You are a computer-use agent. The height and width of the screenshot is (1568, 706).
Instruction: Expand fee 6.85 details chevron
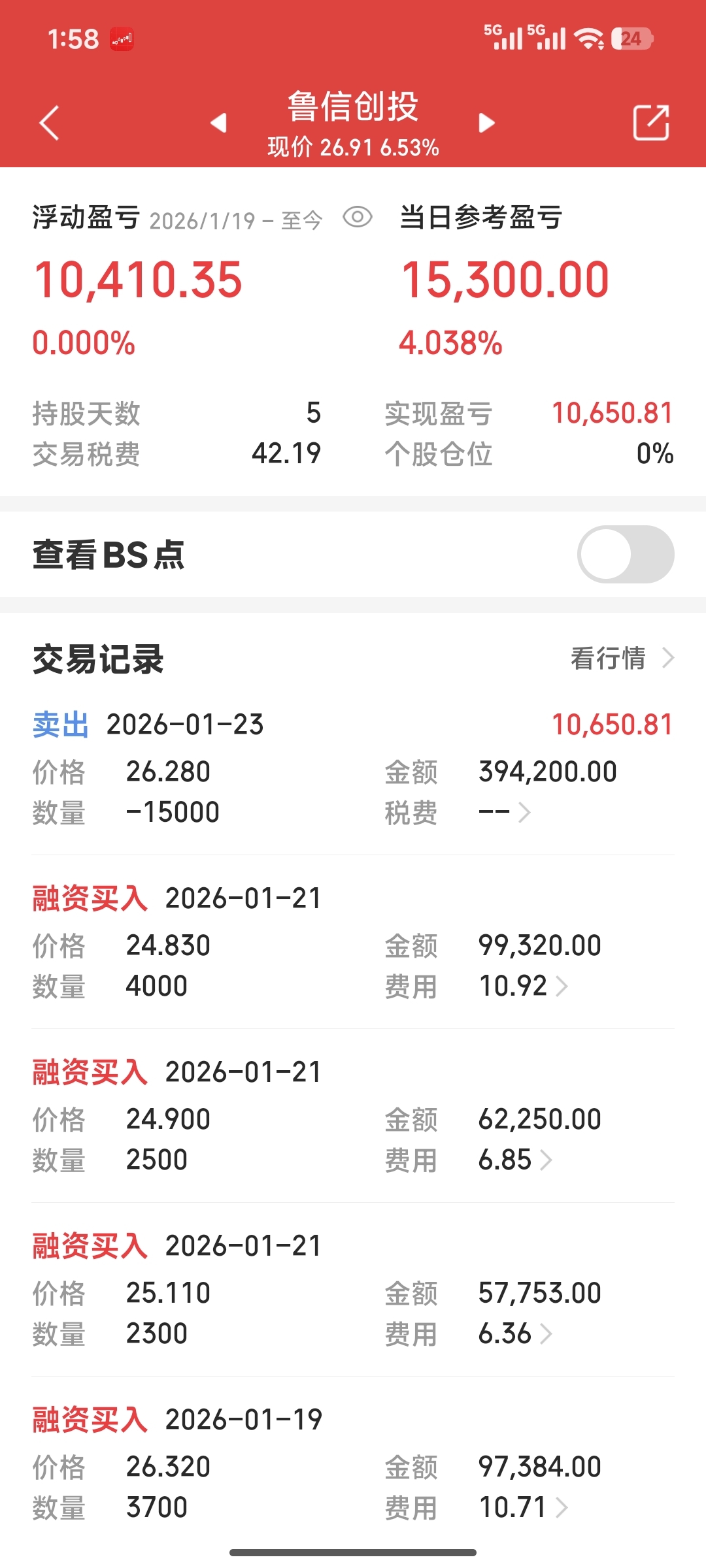point(546,1160)
